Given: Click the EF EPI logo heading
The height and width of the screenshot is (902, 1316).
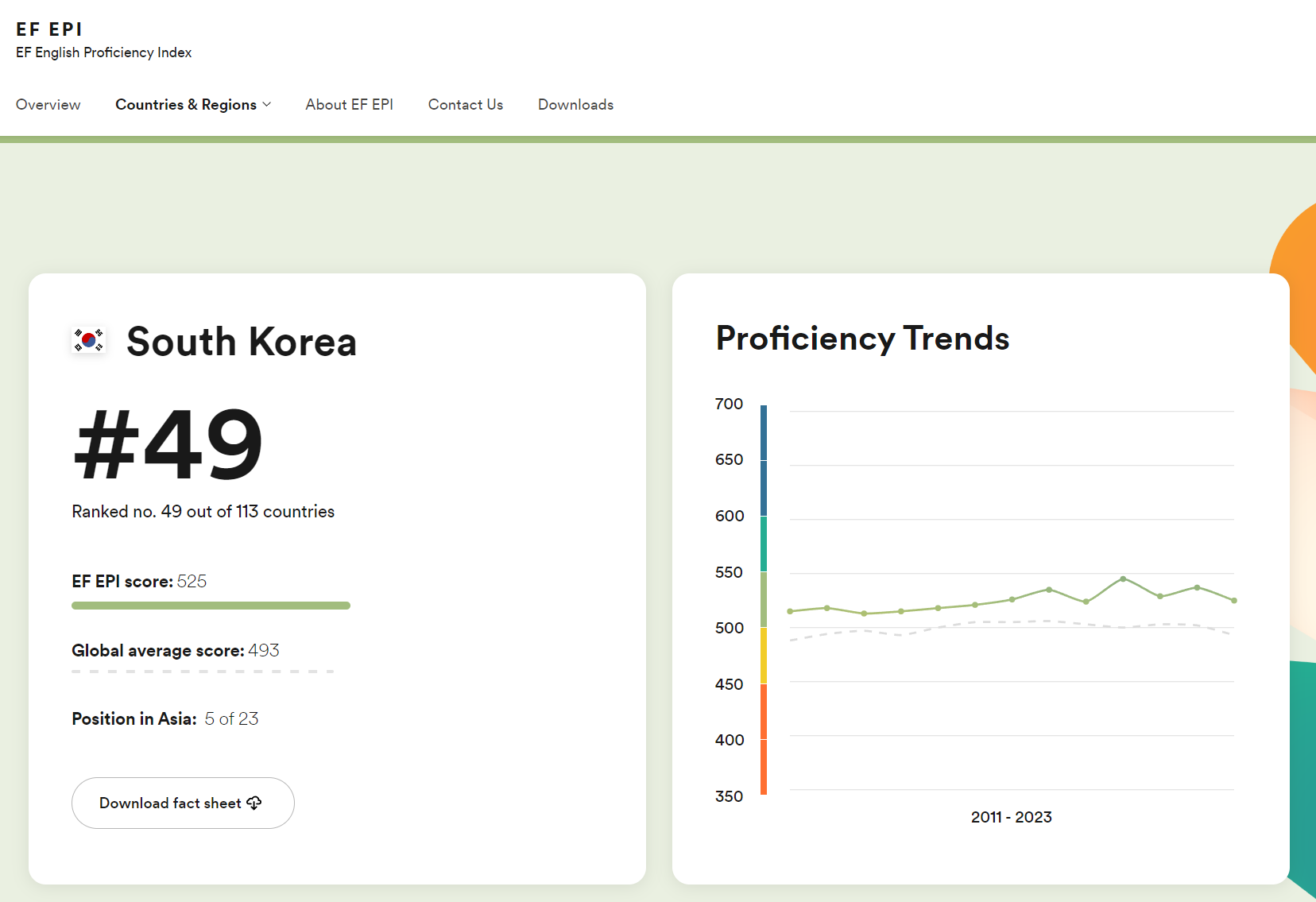Looking at the screenshot, I should click(48, 29).
